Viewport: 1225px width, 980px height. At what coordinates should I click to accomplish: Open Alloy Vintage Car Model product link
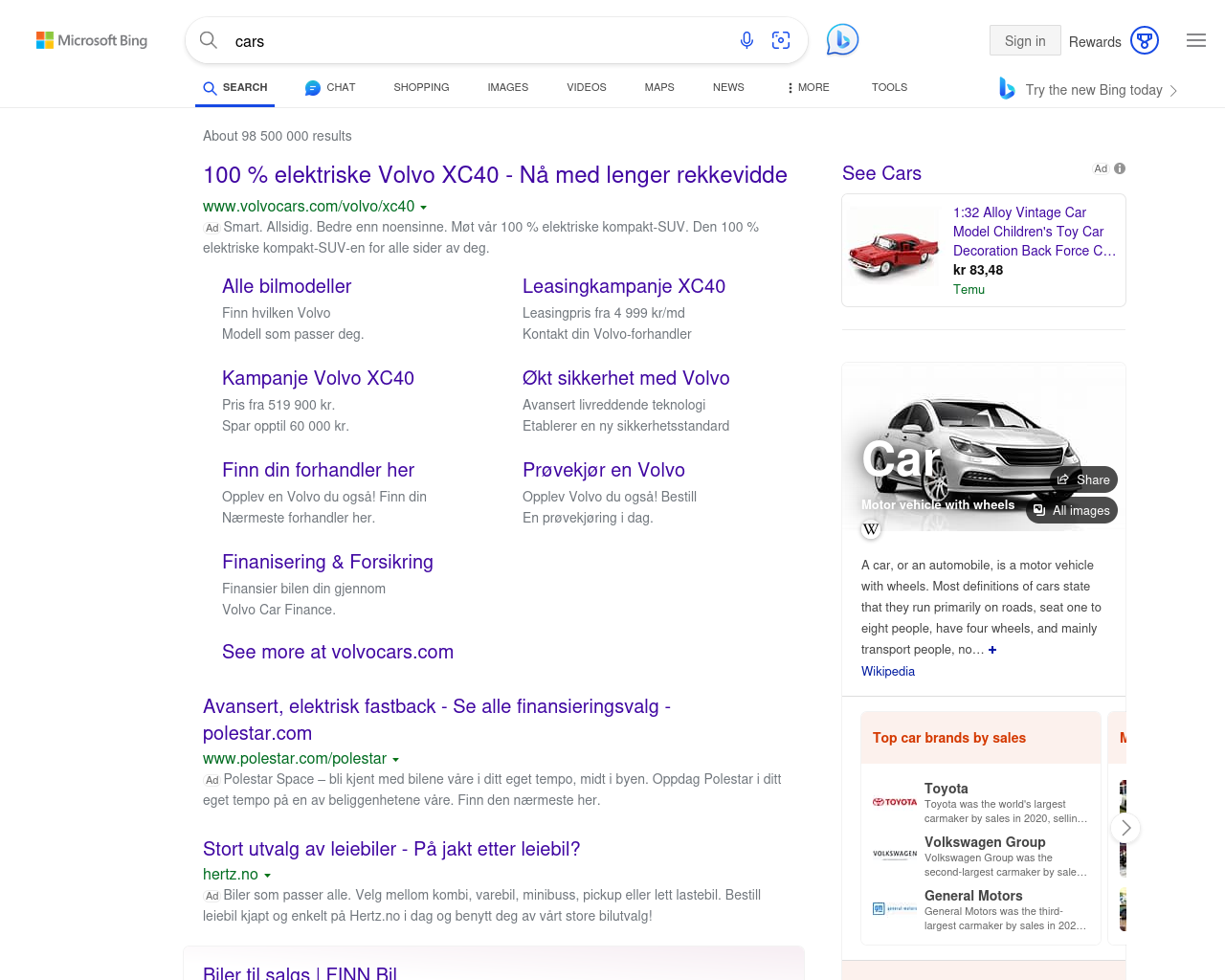1035,232
